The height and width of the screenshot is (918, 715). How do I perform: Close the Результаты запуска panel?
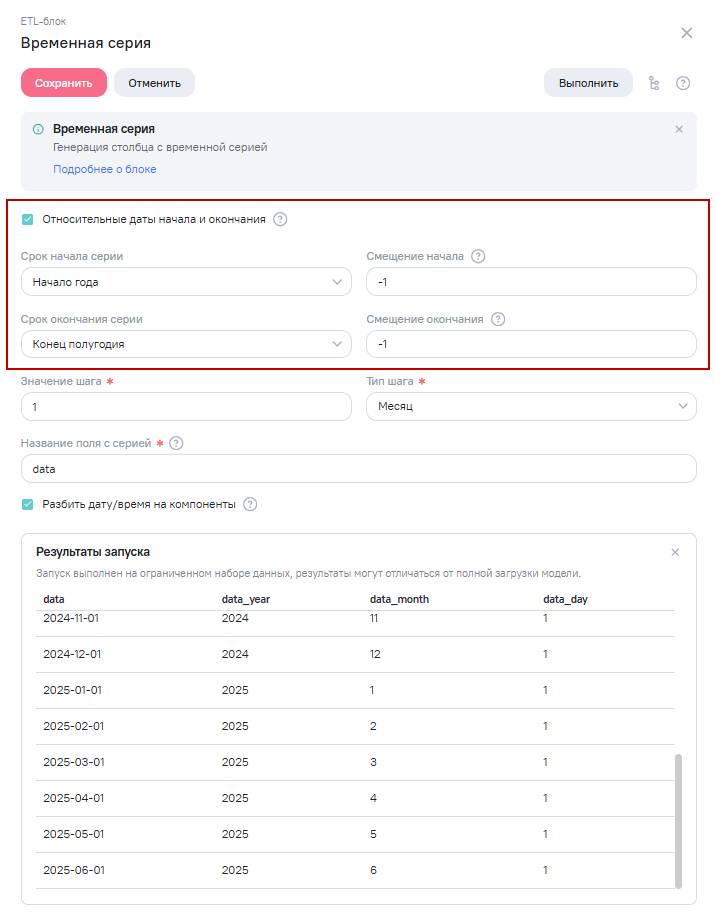(x=675, y=552)
